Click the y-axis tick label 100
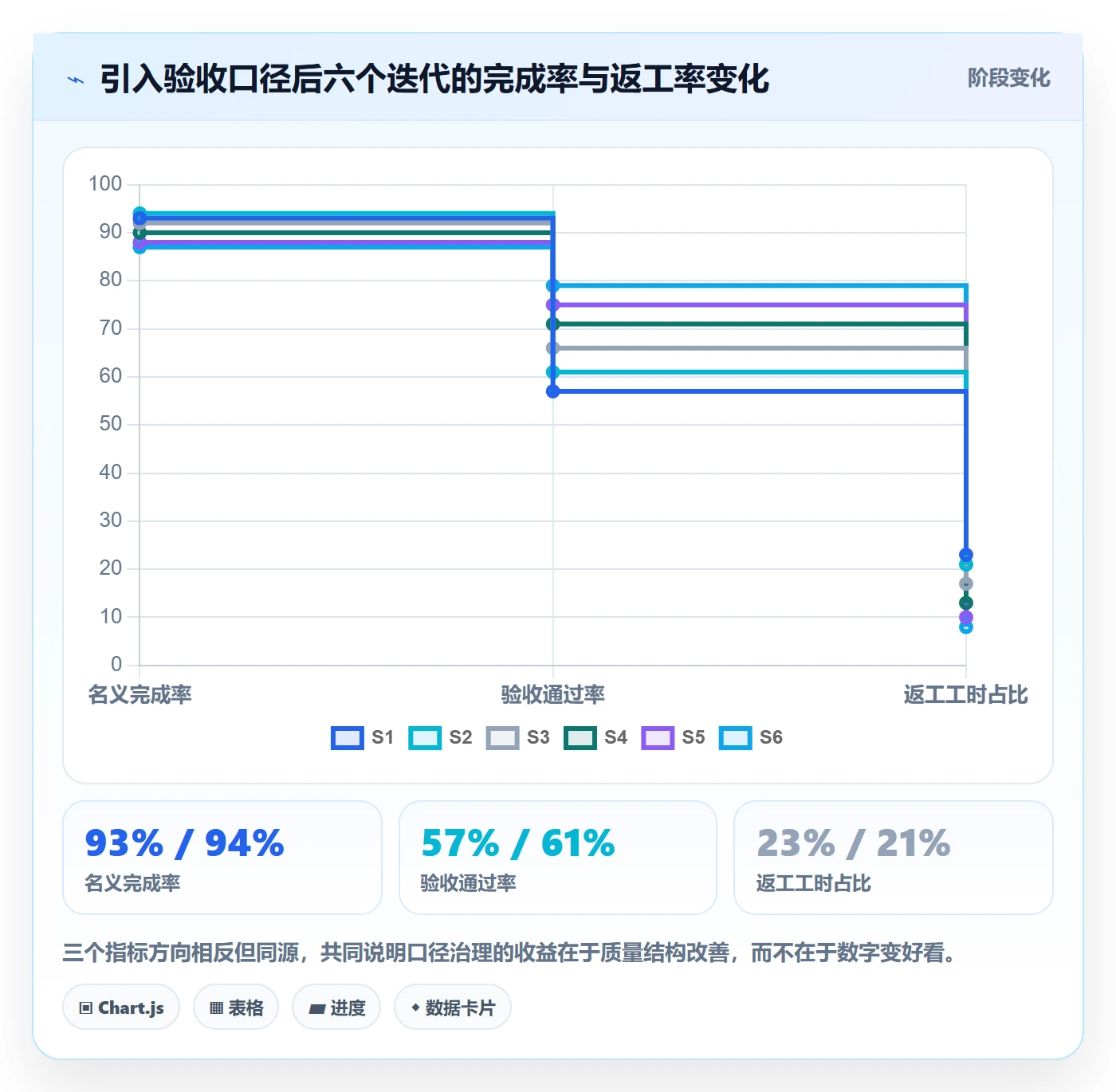 pyautogui.click(x=105, y=184)
